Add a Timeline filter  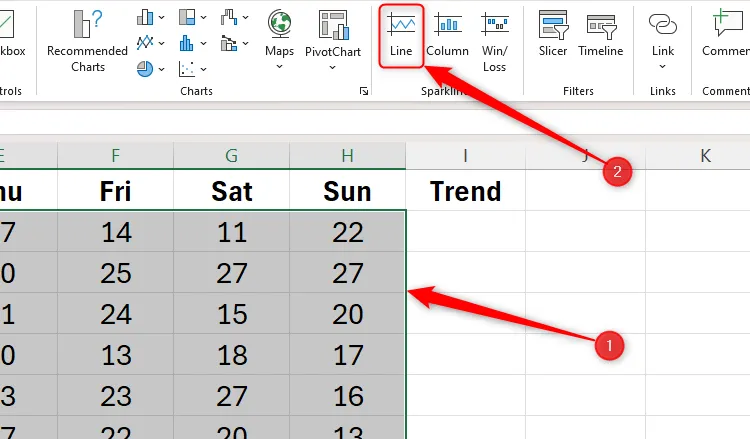pos(600,35)
